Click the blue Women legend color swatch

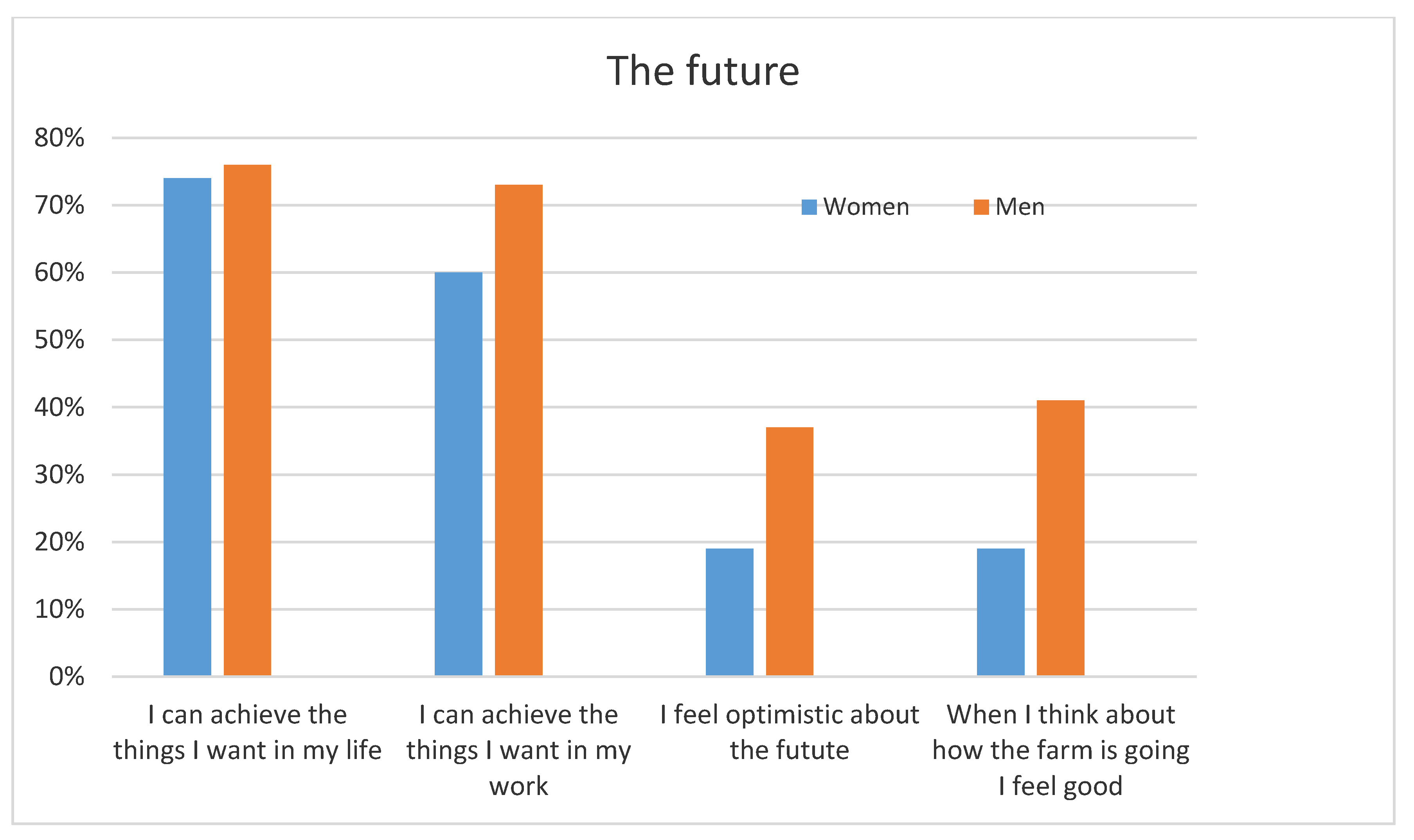tap(809, 207)
